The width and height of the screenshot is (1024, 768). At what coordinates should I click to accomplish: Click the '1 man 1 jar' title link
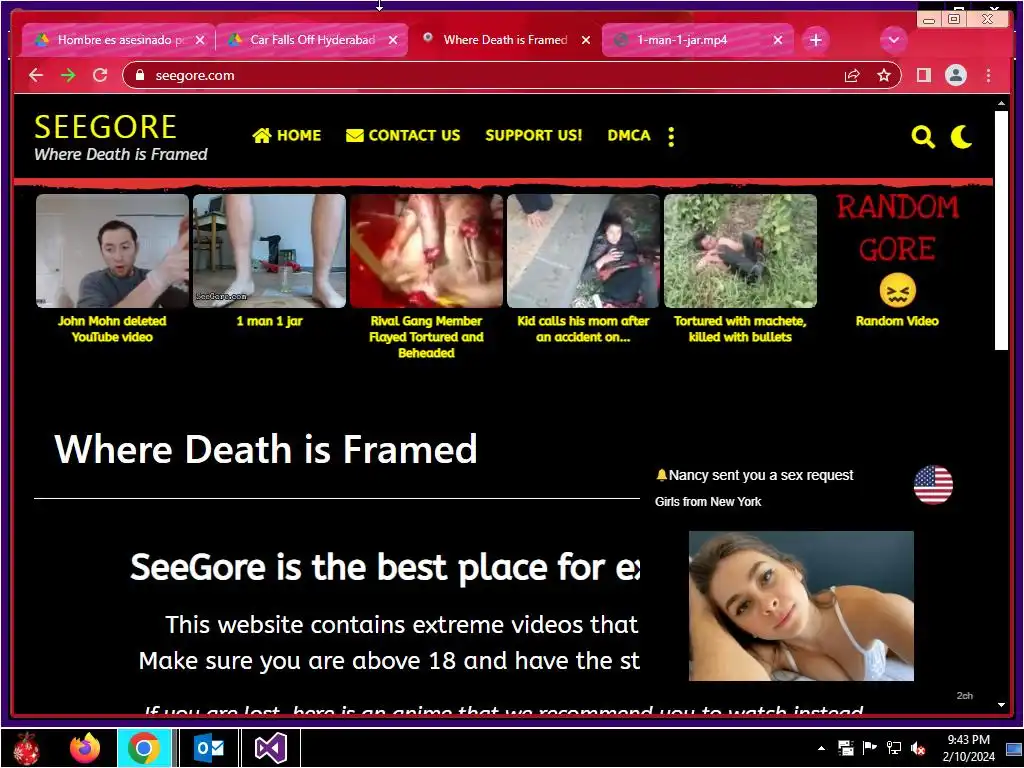coord(269,321)
